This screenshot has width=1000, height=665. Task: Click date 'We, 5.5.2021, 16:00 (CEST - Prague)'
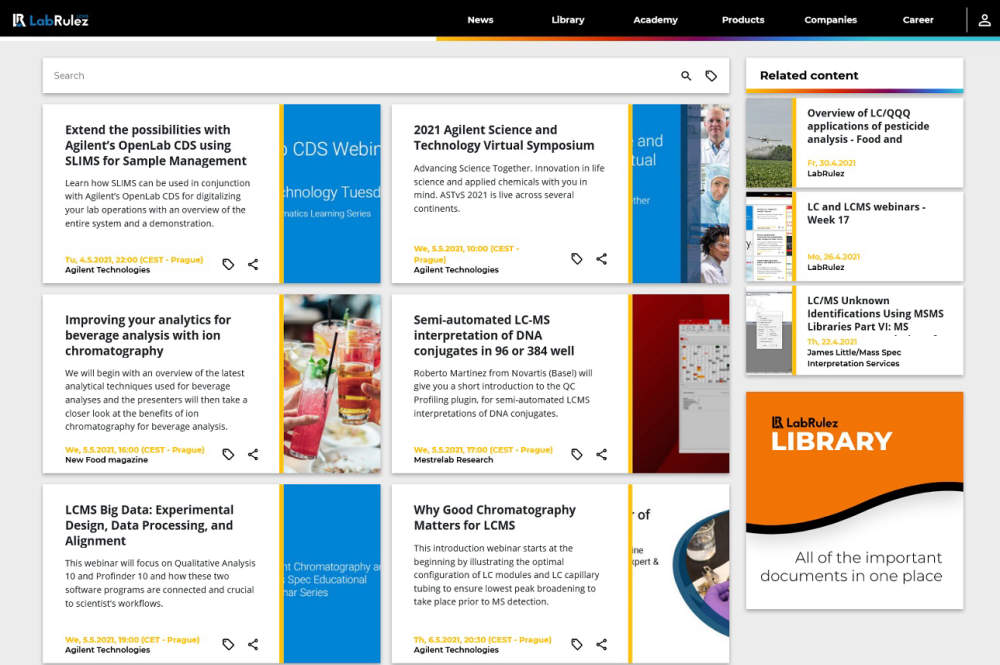135,449
